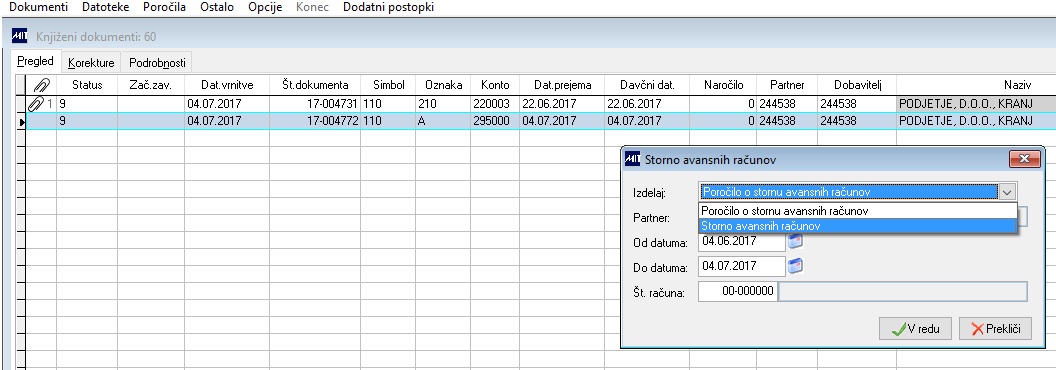Choose 'Storno avansnih računov' list option
Screen dimensions: 1056x370
[857, 226]
